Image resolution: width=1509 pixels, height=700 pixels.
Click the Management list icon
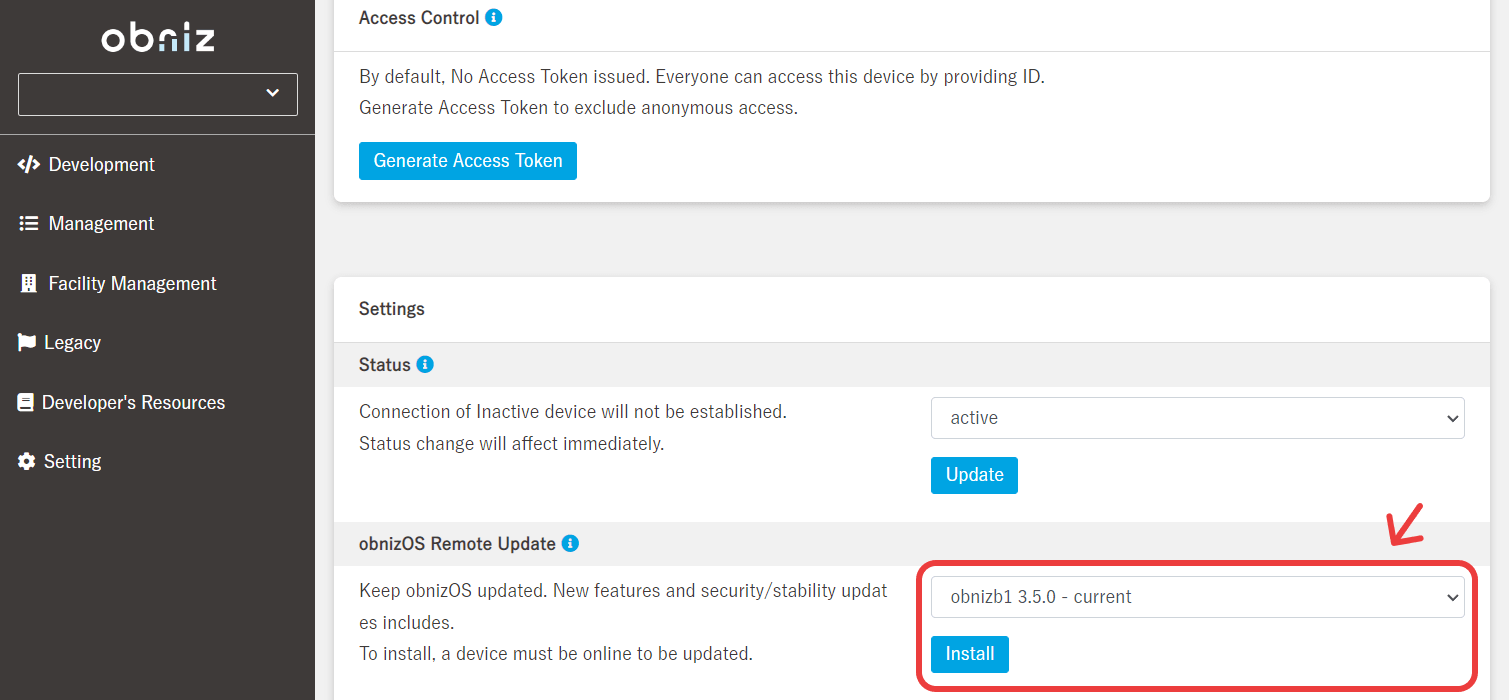[29, 224]
